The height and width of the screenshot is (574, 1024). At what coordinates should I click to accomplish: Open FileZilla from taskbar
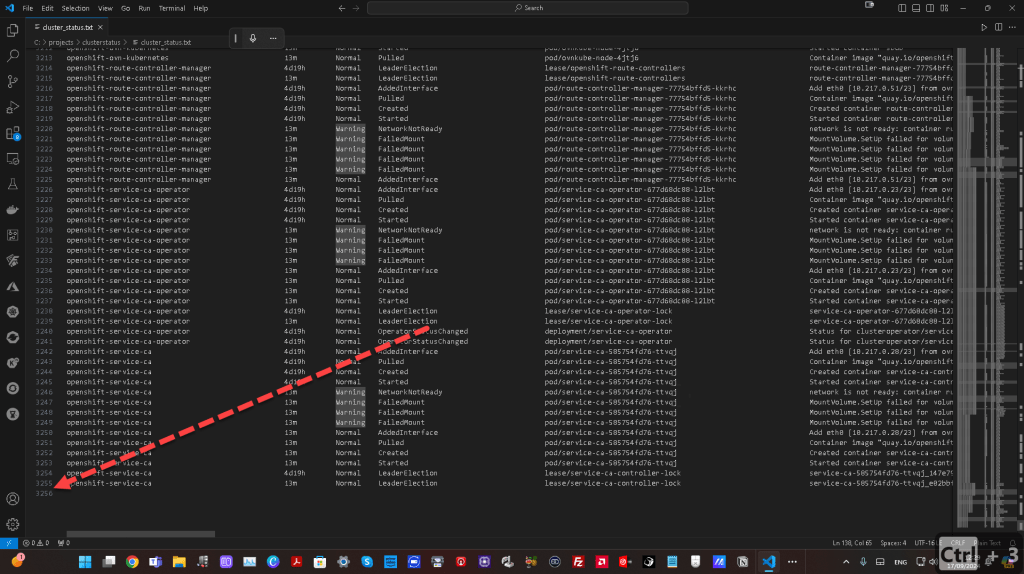point(578,562)
